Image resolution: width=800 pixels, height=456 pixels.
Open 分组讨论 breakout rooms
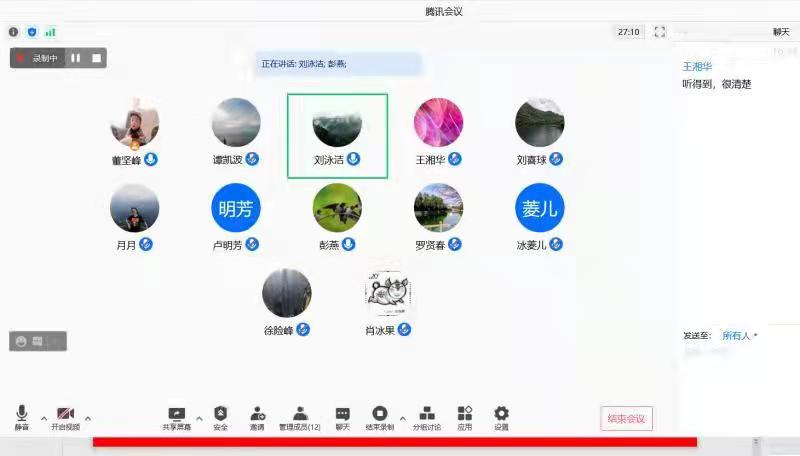coord(427,417)
